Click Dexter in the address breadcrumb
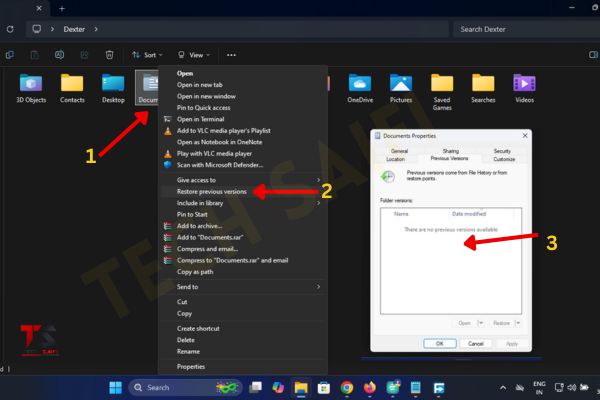This screenshot has width=600, height=400. click(x=74, y=29)
